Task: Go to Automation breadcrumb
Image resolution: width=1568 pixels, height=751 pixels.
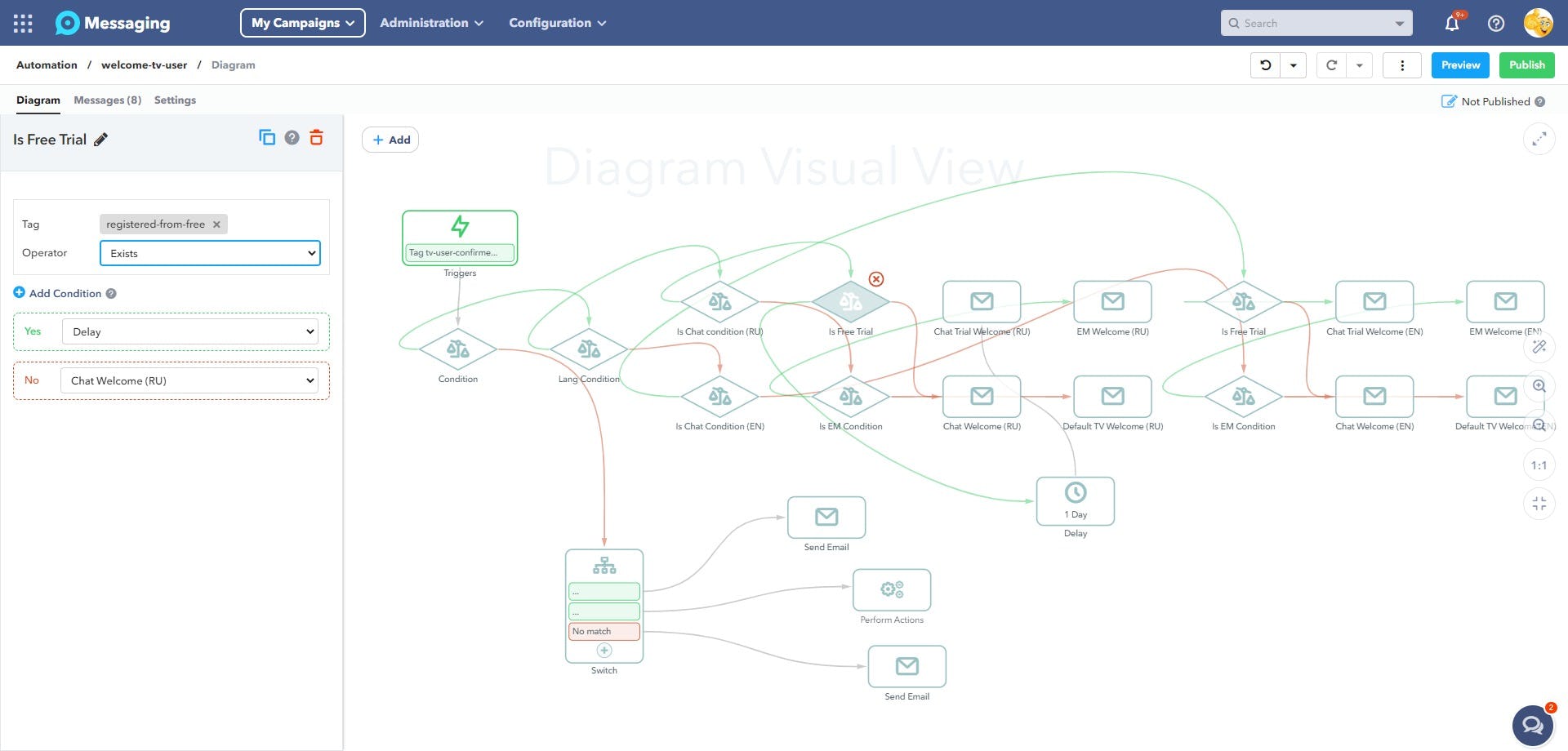Action: pyautogui.click(x=47, y=65)
